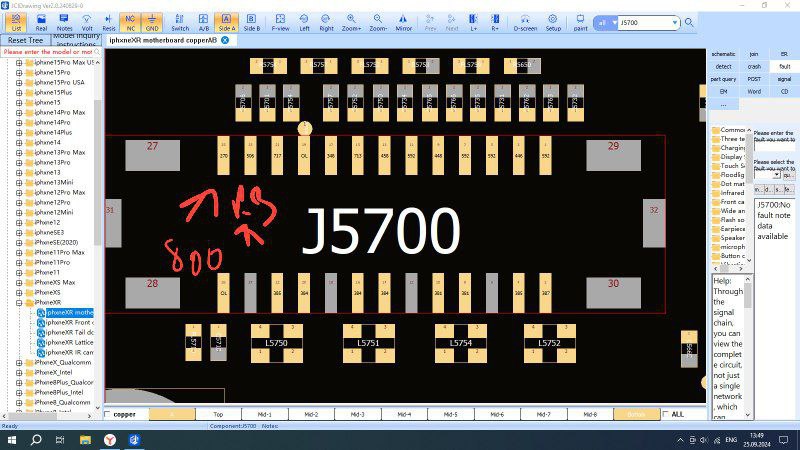Click the Word button
Image resolution: width=800 pixels, height=450 pixels.
coord(754,92)
